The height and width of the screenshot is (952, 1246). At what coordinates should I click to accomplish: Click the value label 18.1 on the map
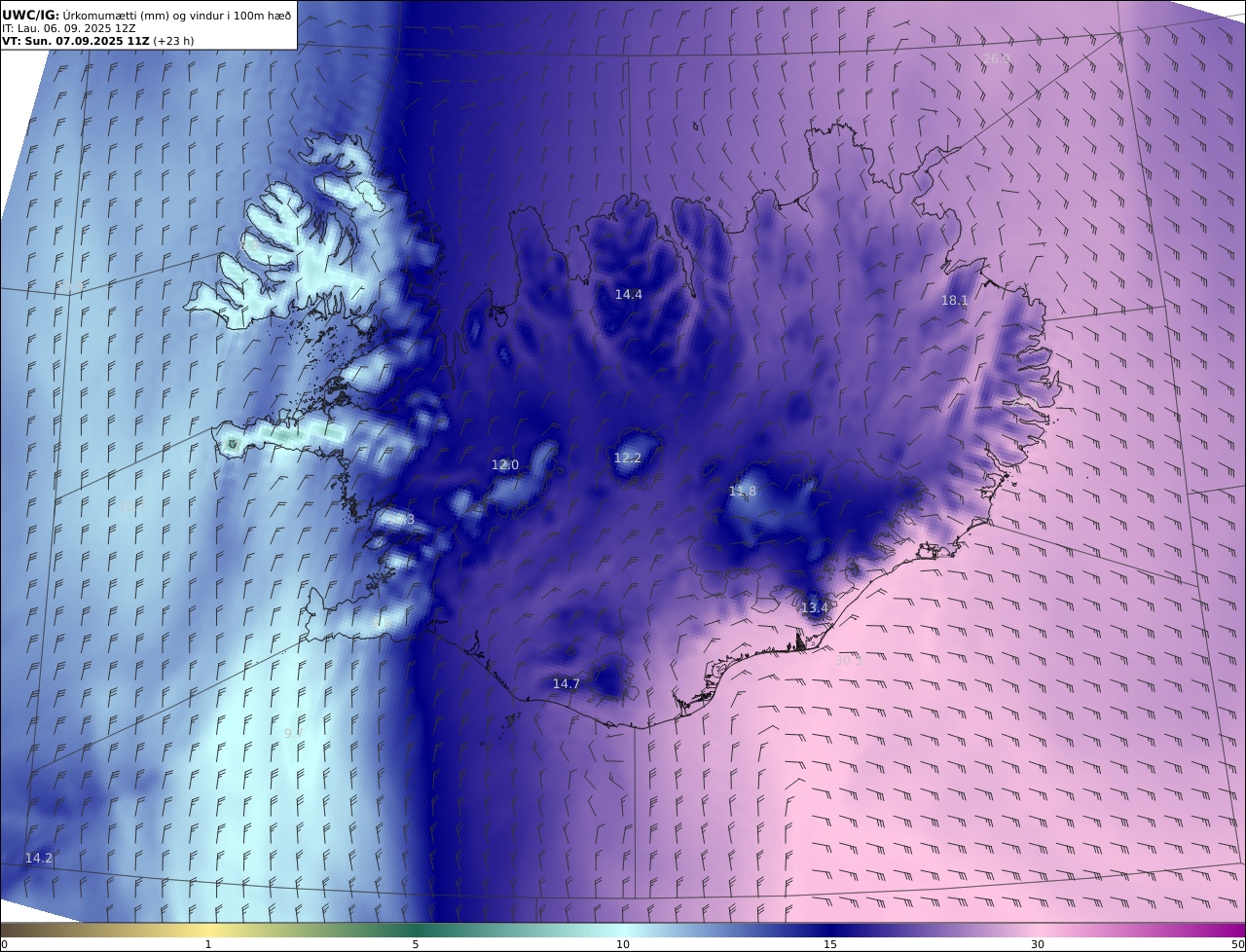(x=955, y=301)
